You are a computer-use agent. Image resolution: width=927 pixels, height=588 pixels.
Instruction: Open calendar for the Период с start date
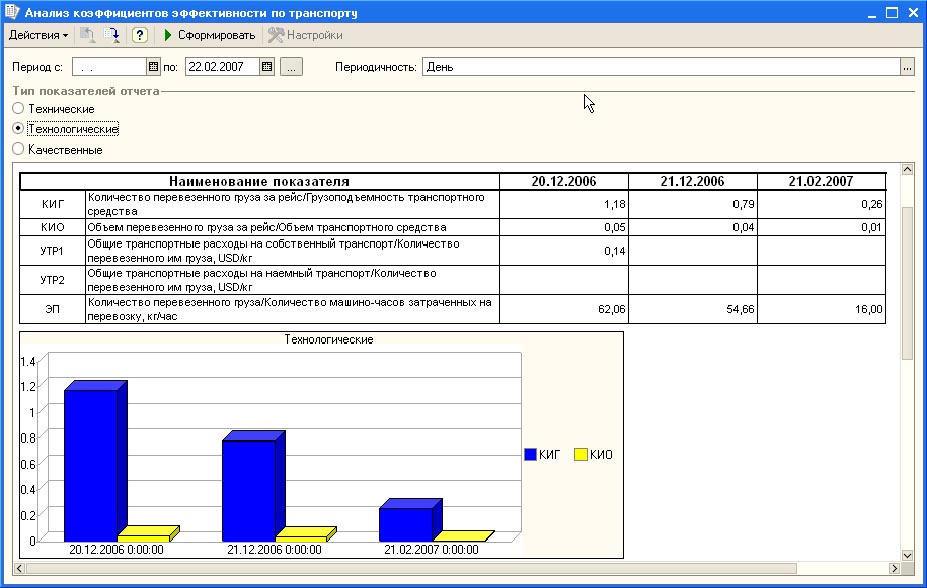(x=153, y=67)
